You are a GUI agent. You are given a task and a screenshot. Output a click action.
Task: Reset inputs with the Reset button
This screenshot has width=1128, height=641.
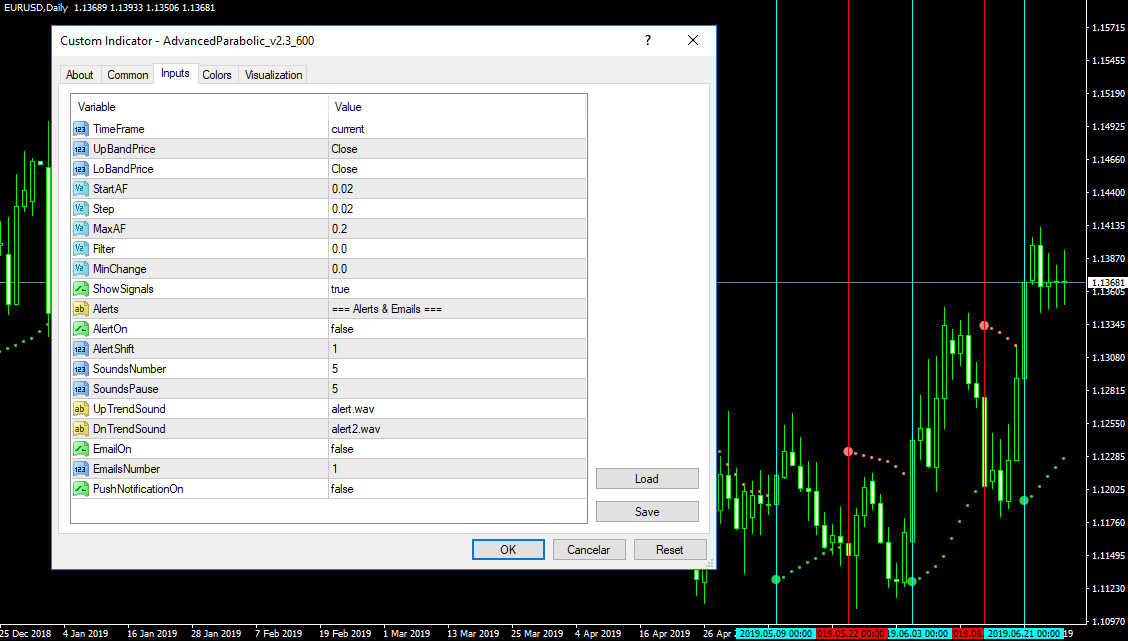670,550
